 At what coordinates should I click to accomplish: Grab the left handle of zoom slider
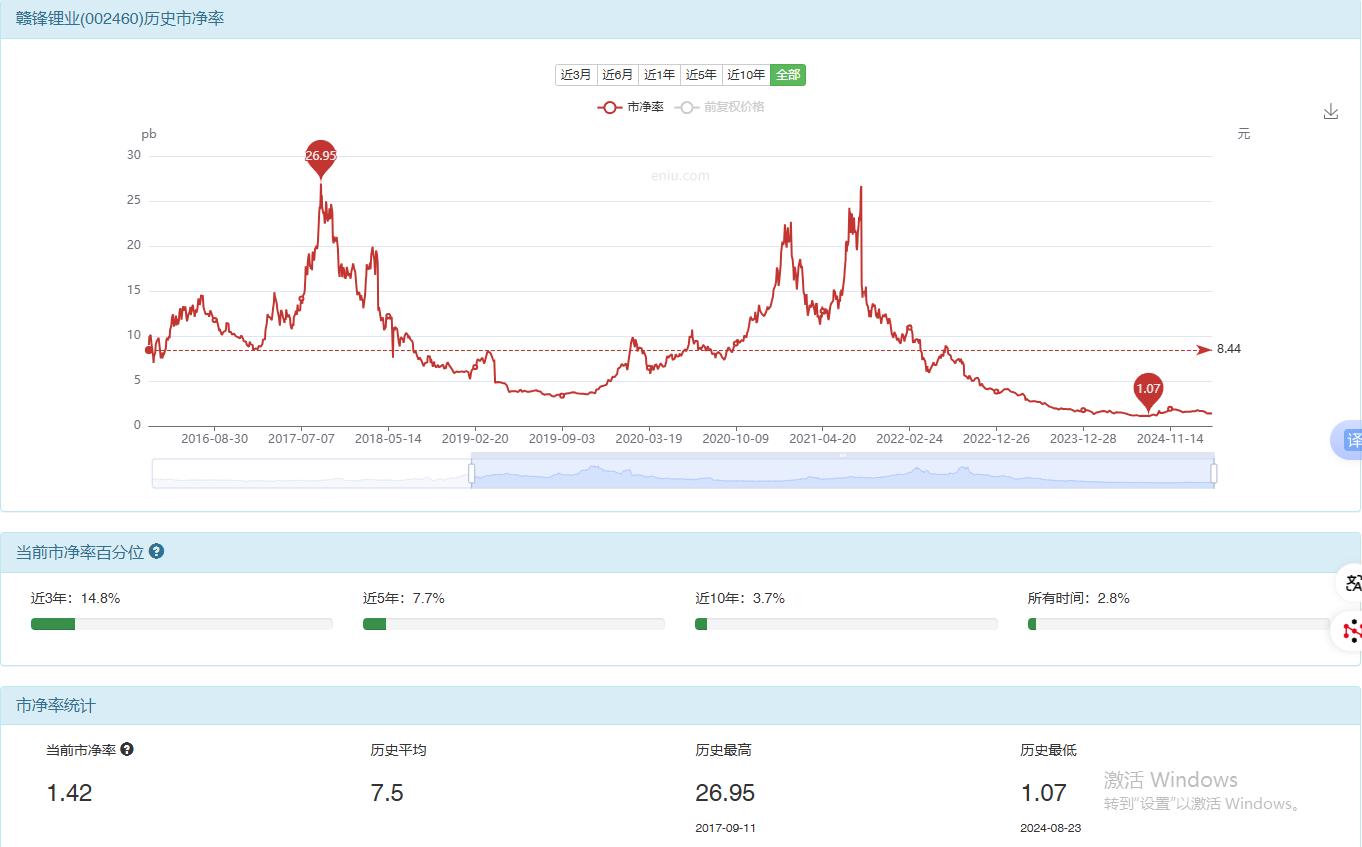(472, 473)
